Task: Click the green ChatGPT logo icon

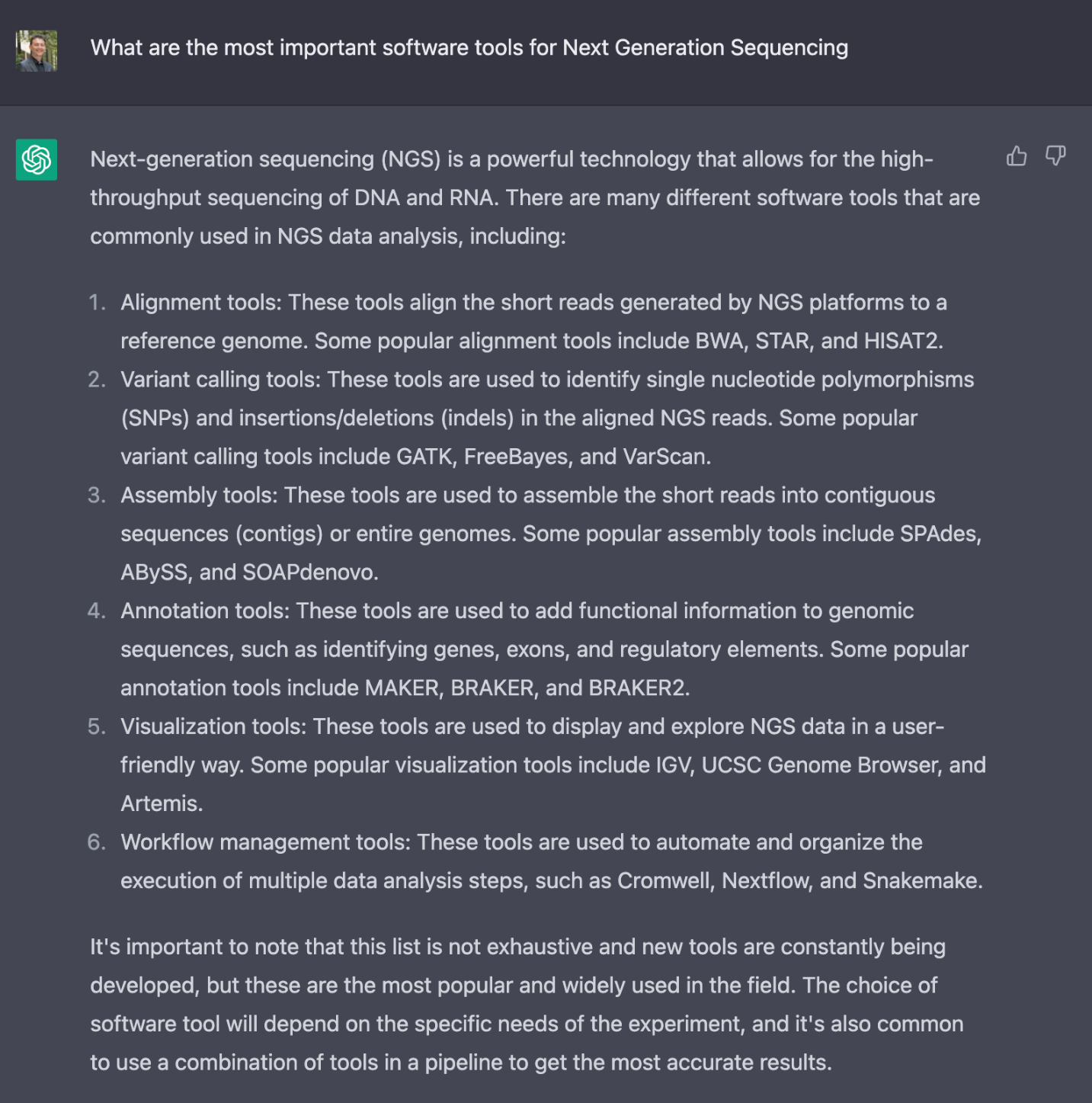Action: pos(37,159)
